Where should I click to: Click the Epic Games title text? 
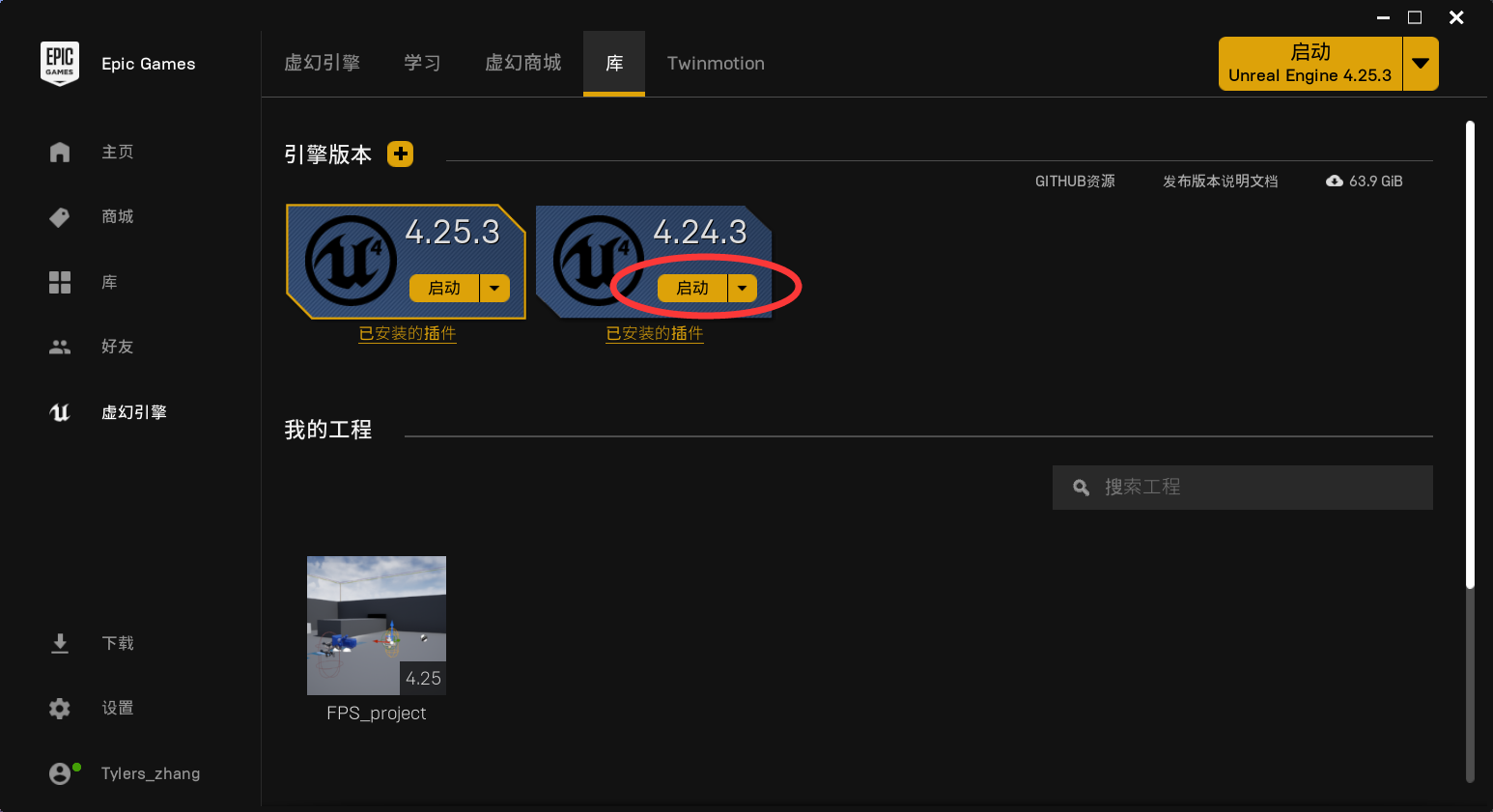tap(149, 64)
